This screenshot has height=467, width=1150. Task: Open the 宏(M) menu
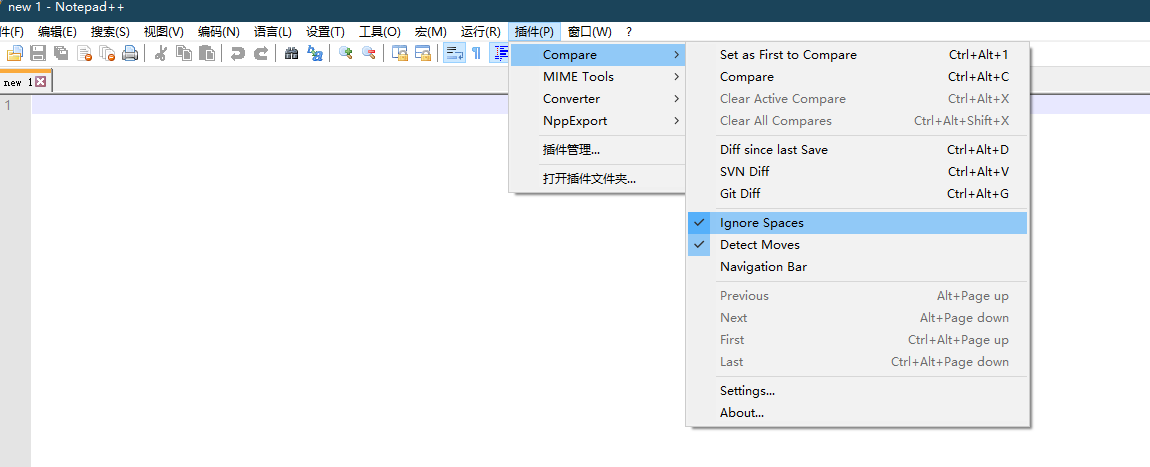[431, 32]
